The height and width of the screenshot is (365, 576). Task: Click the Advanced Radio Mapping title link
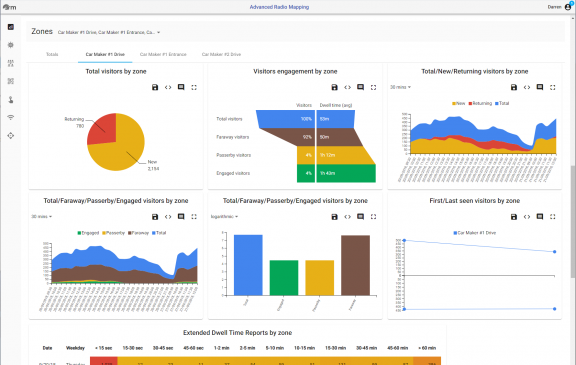coord(279,7)
